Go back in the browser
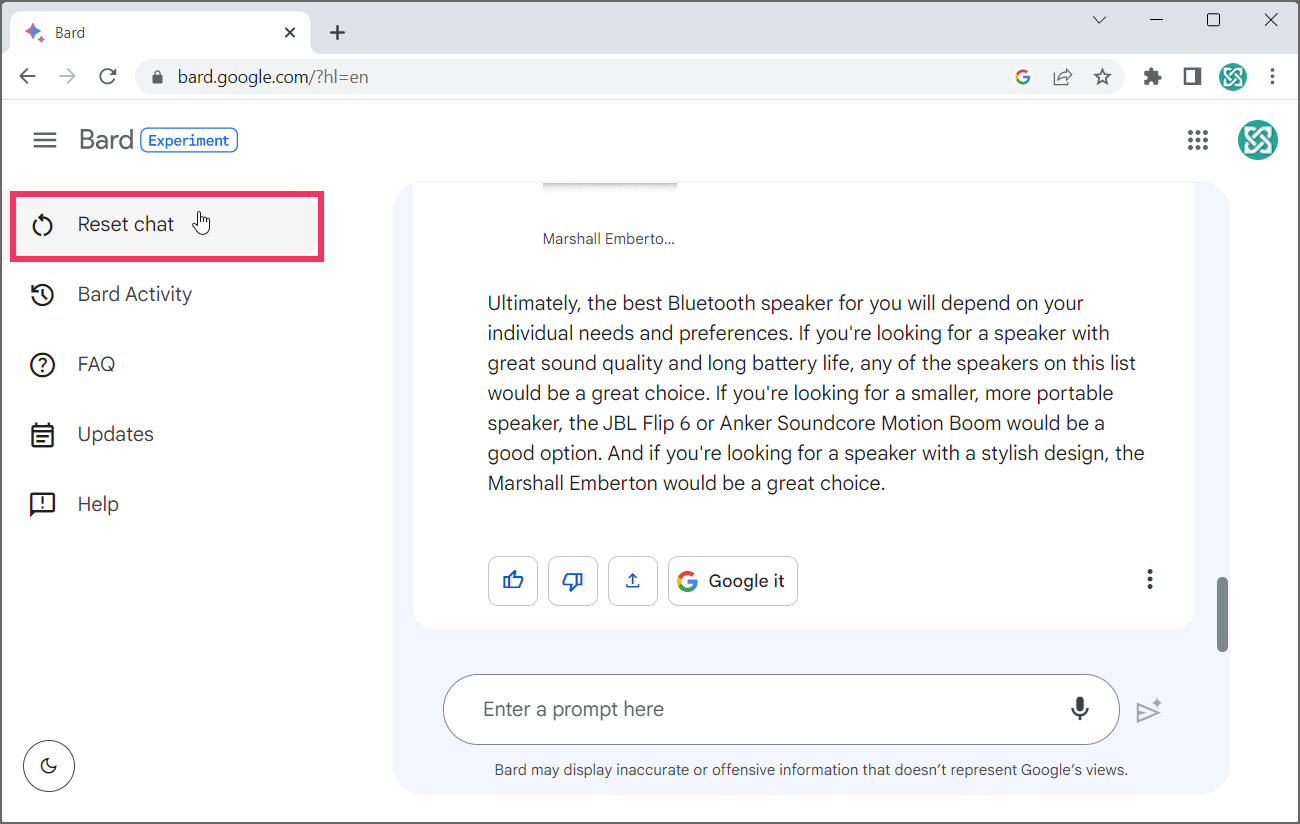The width and height of the screenshot is (1300, 824). pyautogui.click(x=27, y=77)
